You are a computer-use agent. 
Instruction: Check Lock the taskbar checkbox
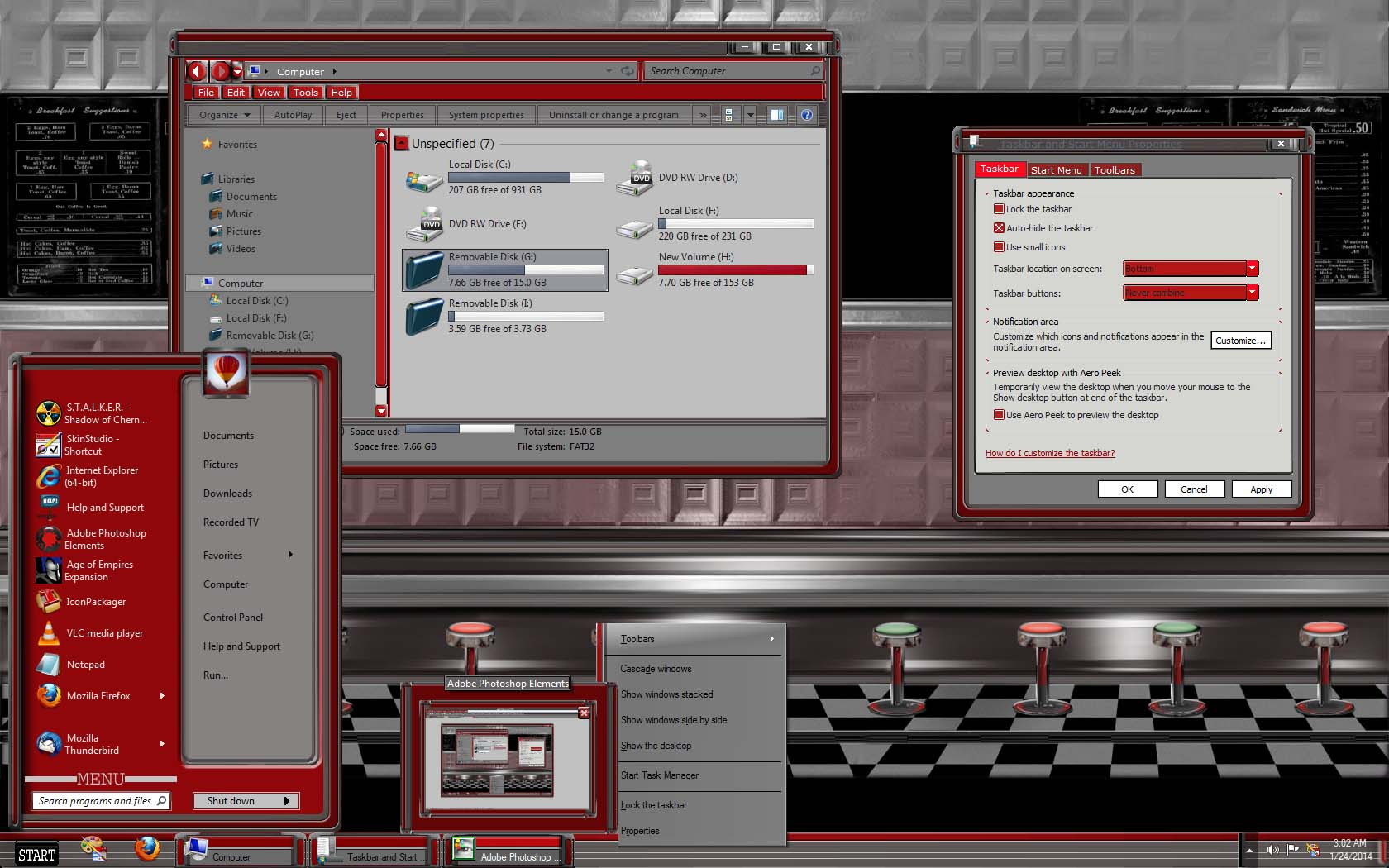click(x=999, y=209)
